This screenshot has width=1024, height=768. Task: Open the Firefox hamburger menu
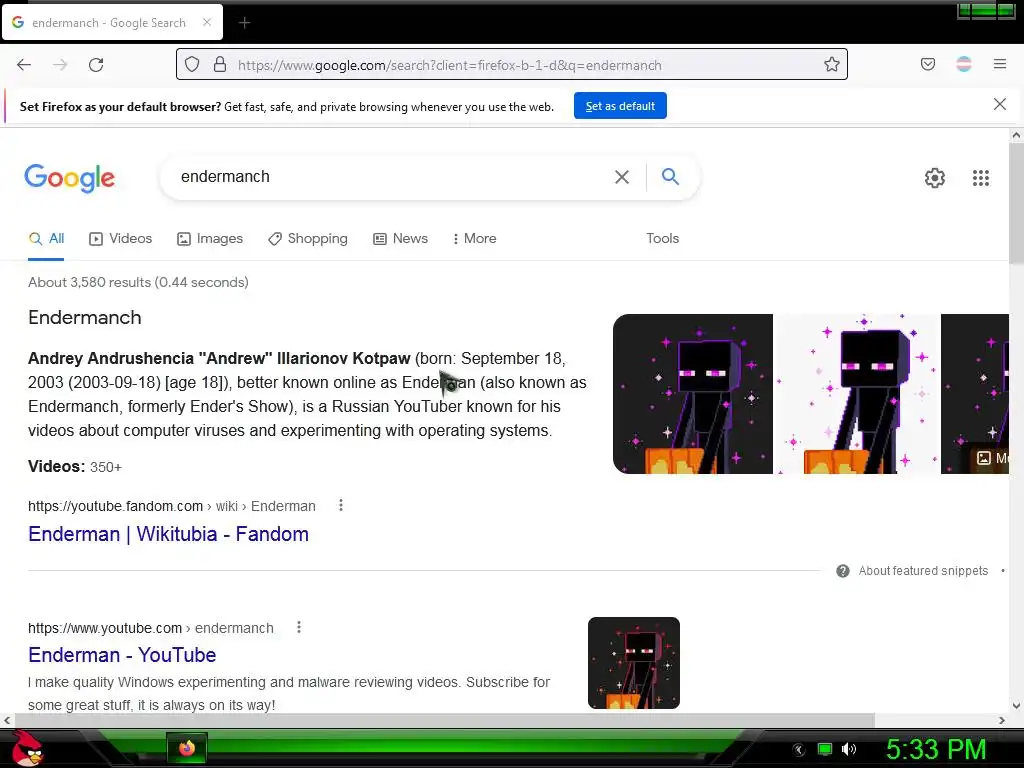coord(1000,64)
